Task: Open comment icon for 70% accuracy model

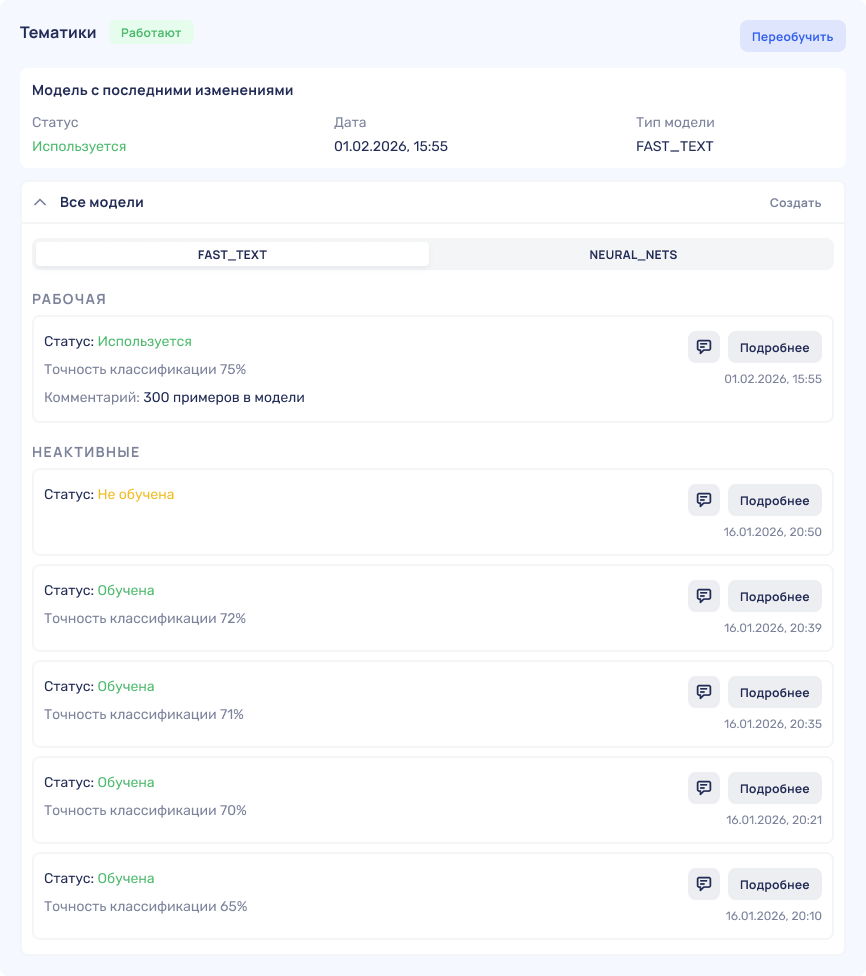Action: 703,788
